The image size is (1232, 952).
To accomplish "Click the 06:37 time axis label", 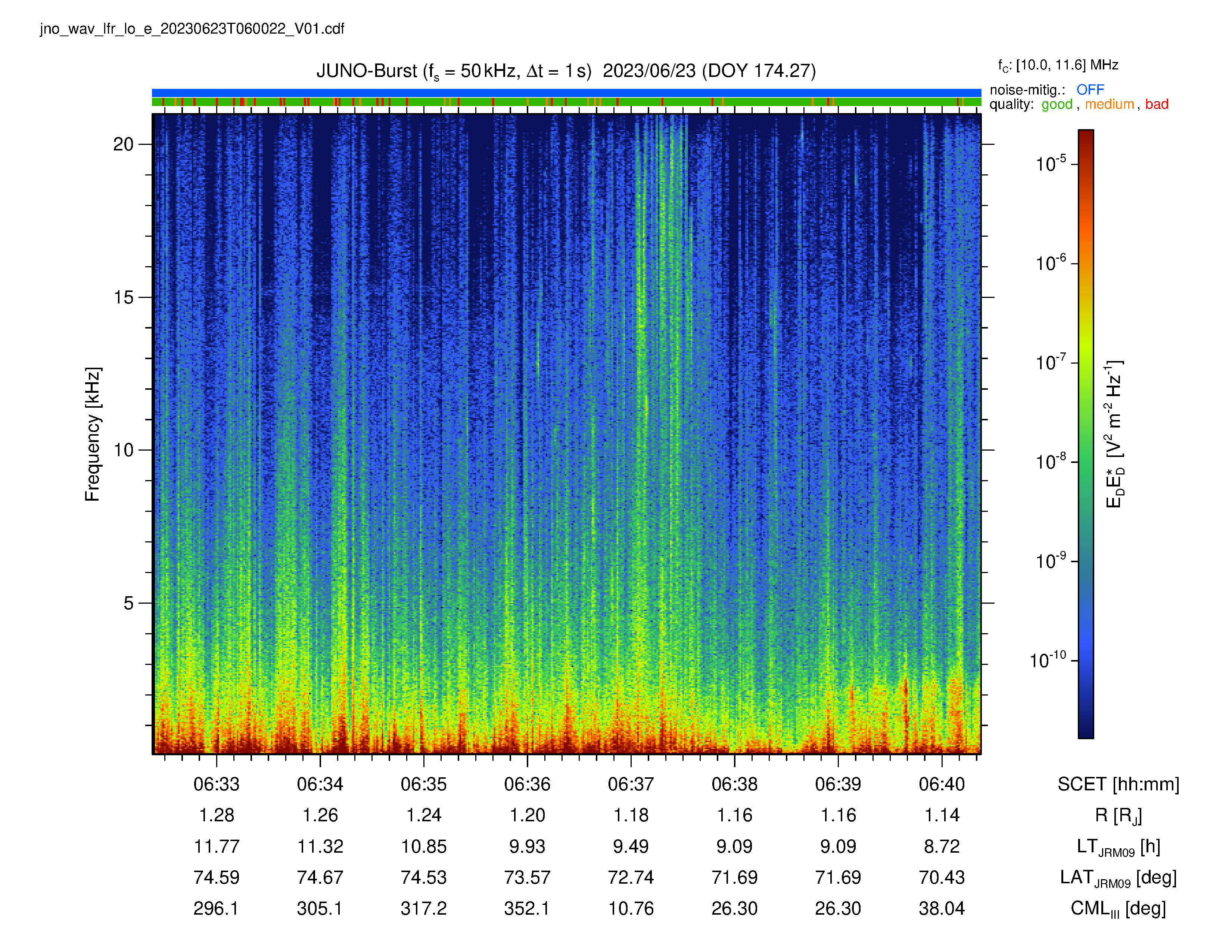I will 631,784.
